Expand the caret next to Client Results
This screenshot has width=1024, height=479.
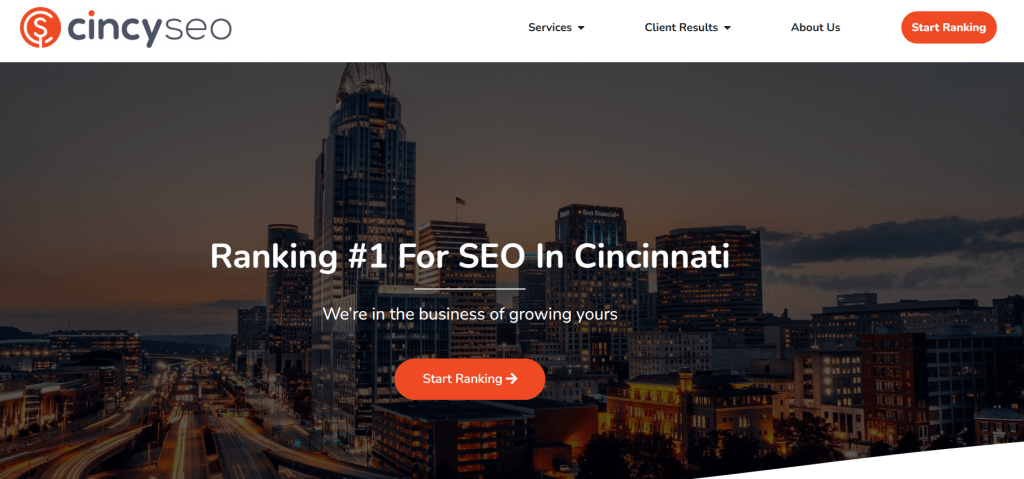tap(728, 28)
